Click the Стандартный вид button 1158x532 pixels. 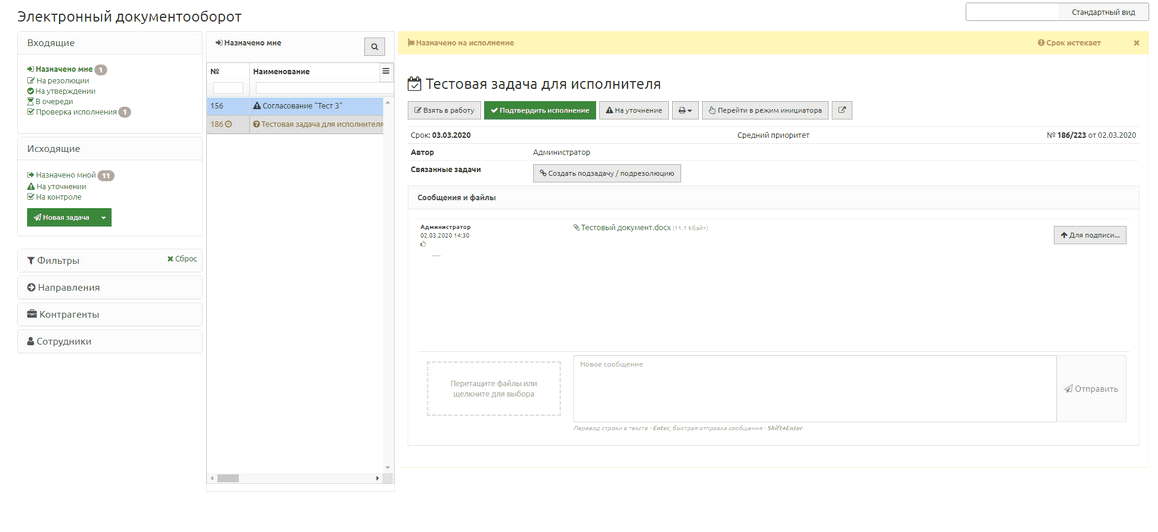point(1103,13)
